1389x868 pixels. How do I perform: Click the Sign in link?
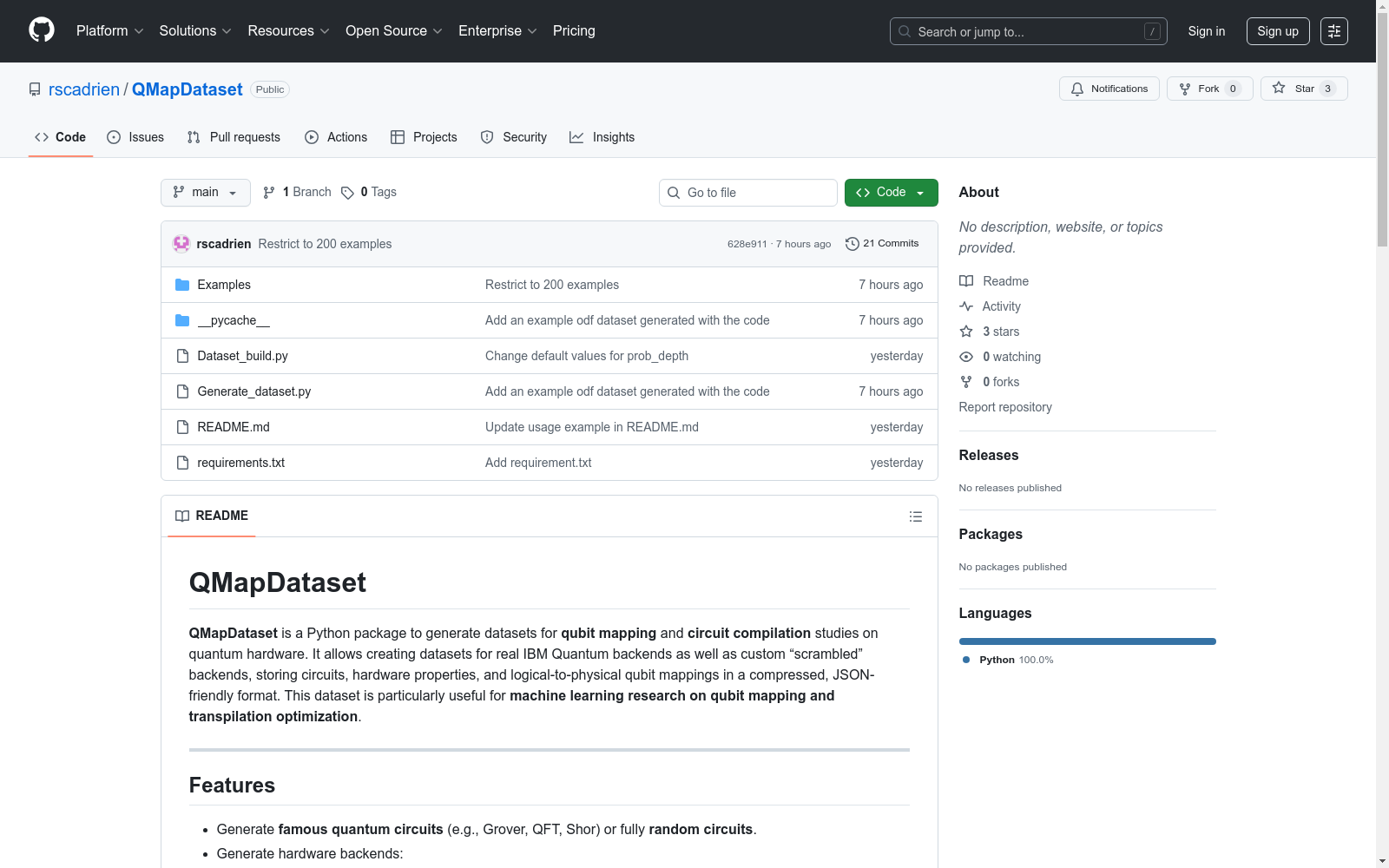1207,31
